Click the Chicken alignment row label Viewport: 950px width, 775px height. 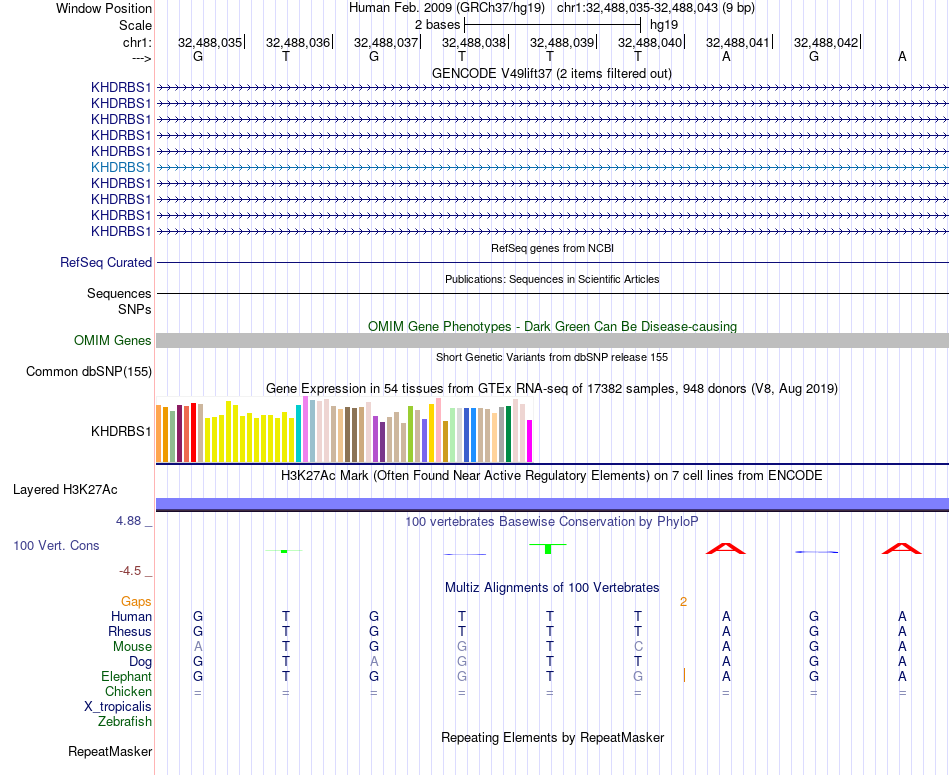(128, 691)
